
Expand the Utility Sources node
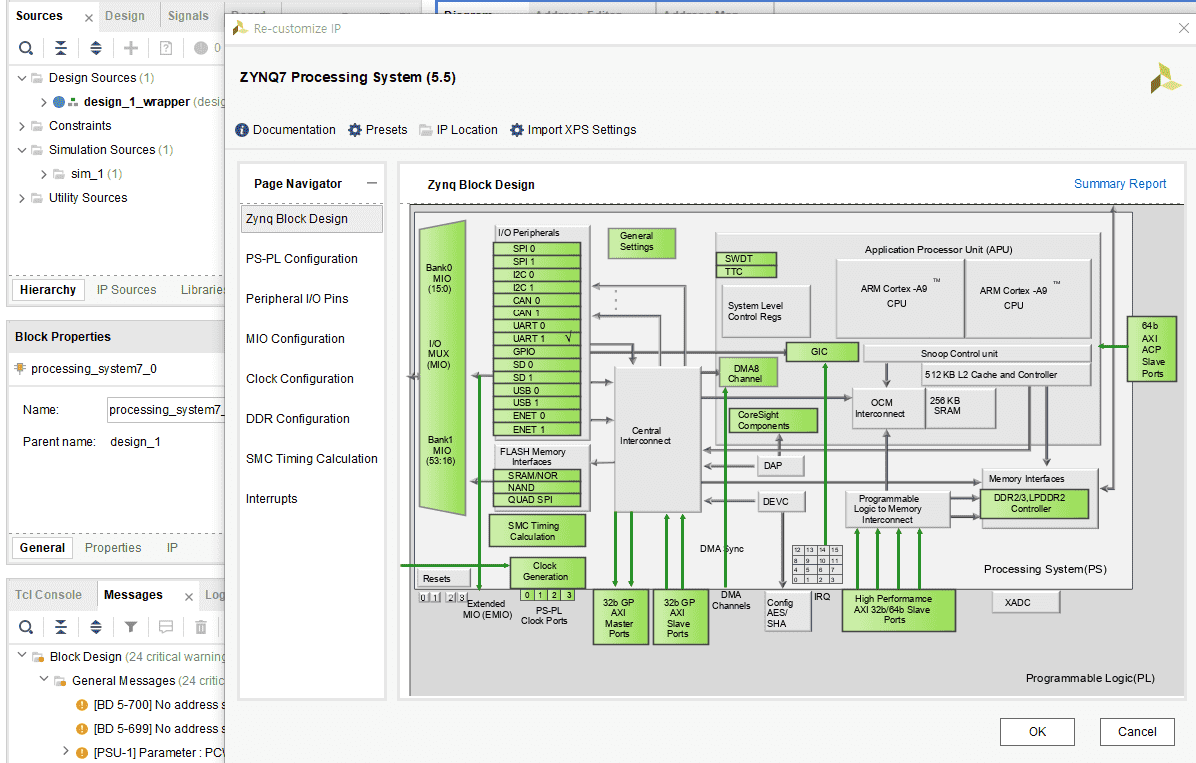point(22,198)
